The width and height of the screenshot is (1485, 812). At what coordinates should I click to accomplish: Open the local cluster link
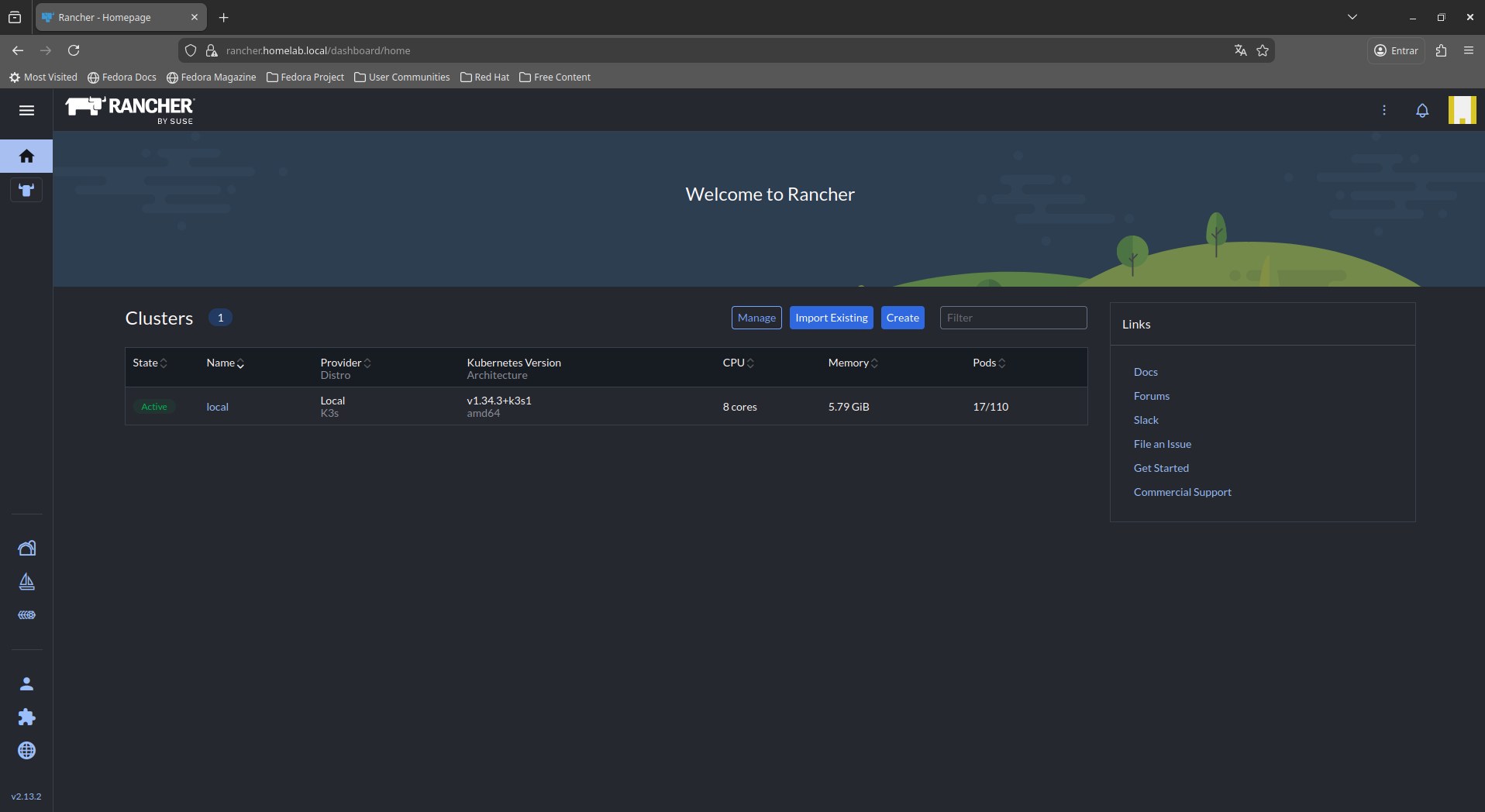click(x=217, y=407)
